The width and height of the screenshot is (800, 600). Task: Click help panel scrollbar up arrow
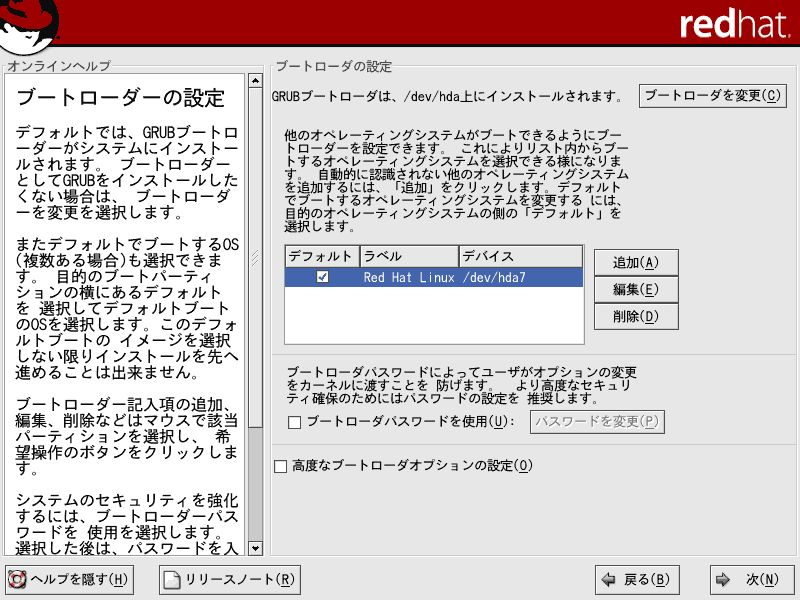(x=255, y=81)
